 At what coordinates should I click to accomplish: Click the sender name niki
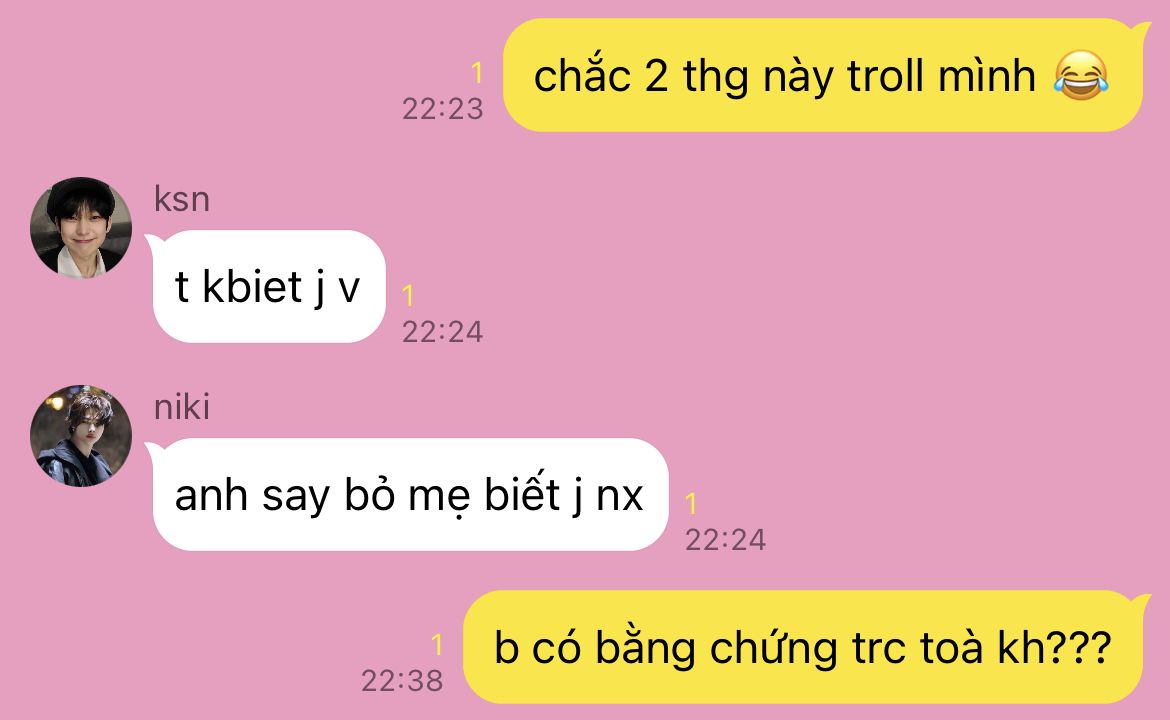[182, 407]
